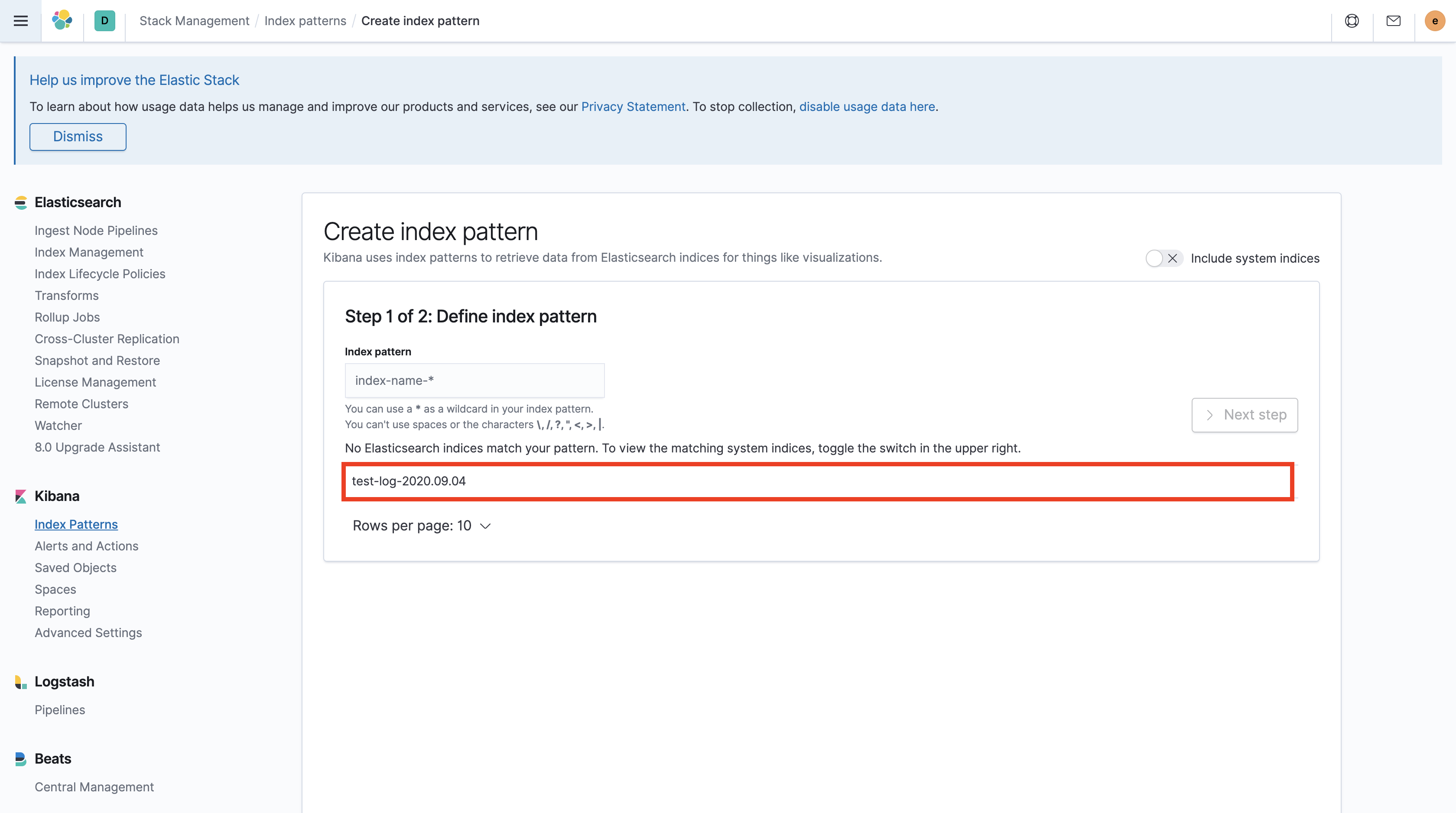
Task: Select the test-log-2020.09.04 index row
Action: click(818, 482)
